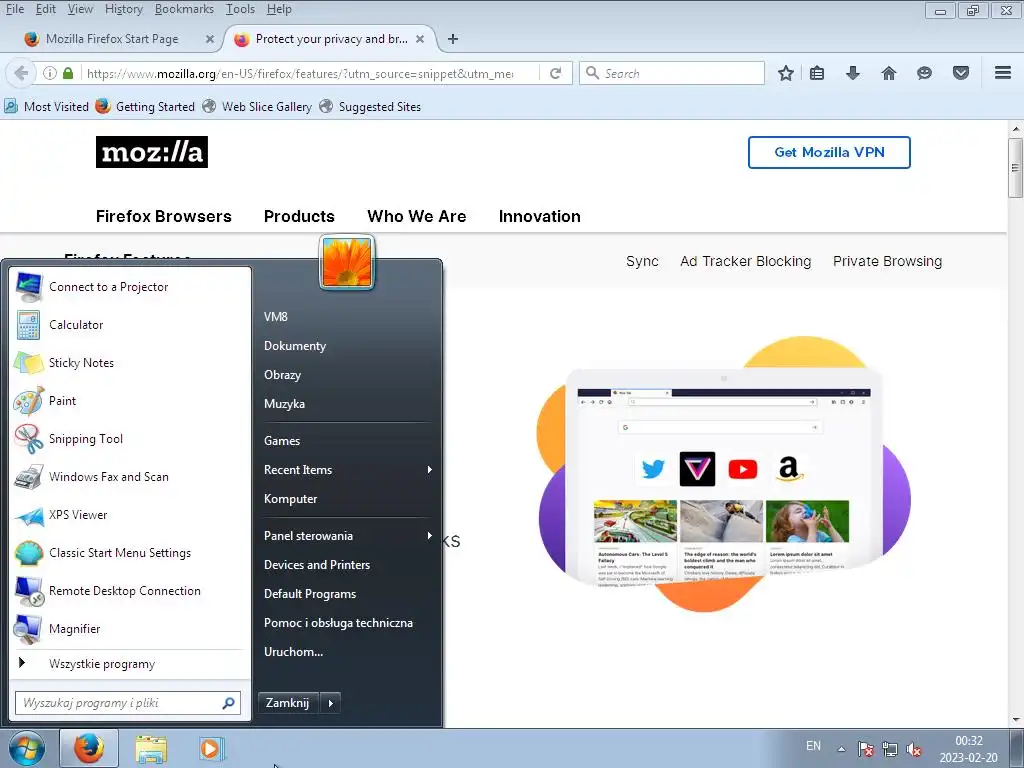Screen dimensions: 1024x768
Task: Click the chat bubble toolbar icon
Action: click(924, 73)
